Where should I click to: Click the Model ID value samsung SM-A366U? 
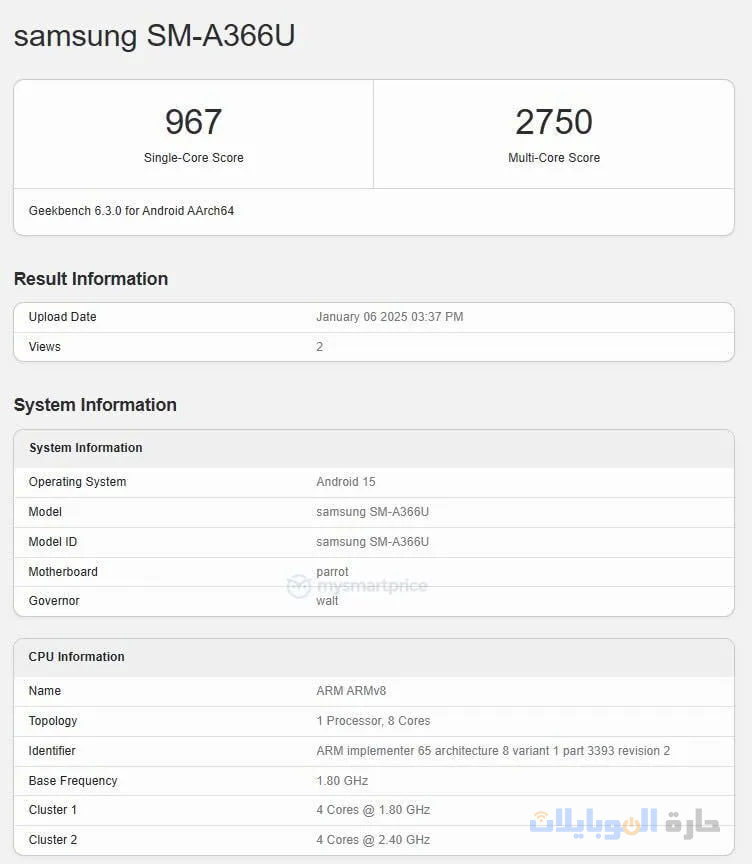[372, 542]
